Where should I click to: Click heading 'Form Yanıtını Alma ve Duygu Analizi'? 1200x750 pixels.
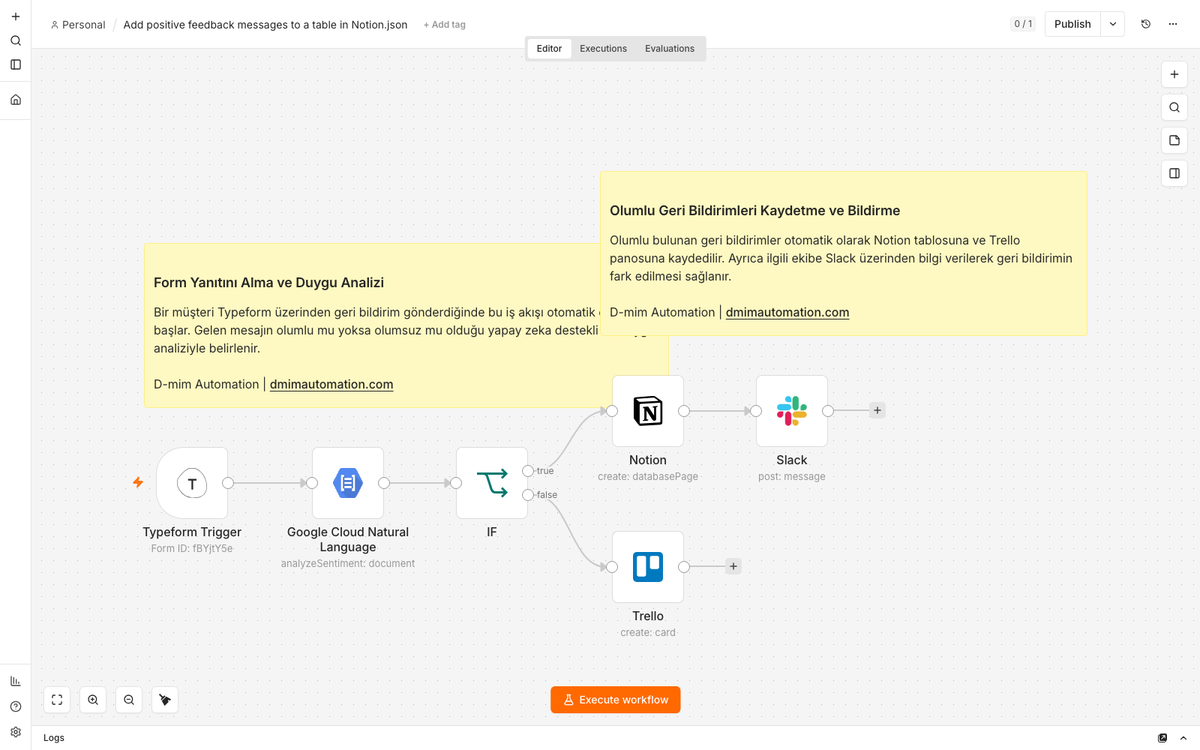click(269, 283)
